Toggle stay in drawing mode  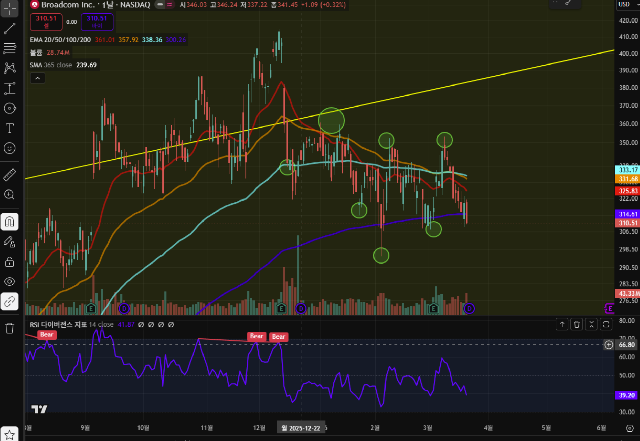pos(9,242)
